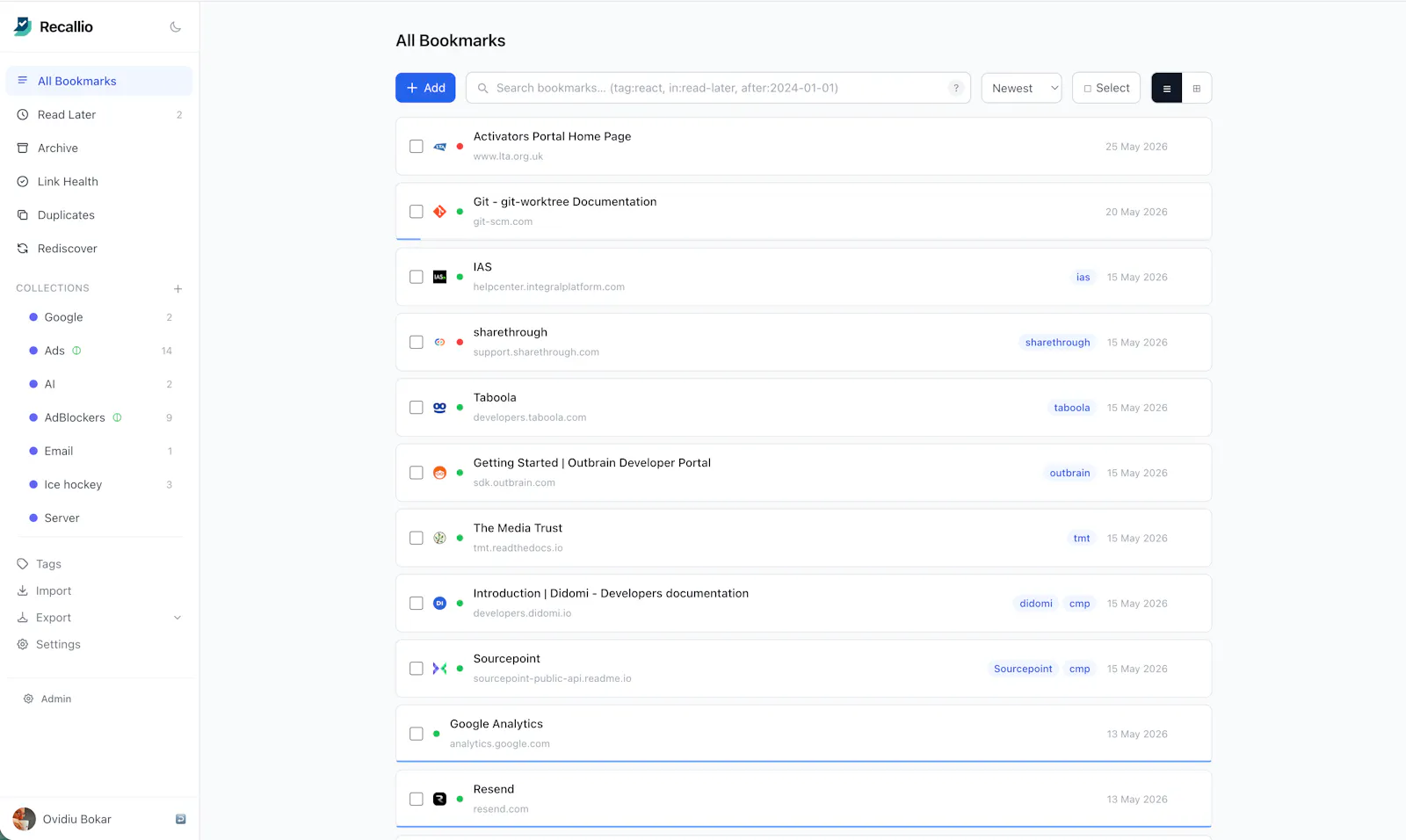
Task: Open the Read Later list
Action: pyautogui.click(x=99, y=114)
